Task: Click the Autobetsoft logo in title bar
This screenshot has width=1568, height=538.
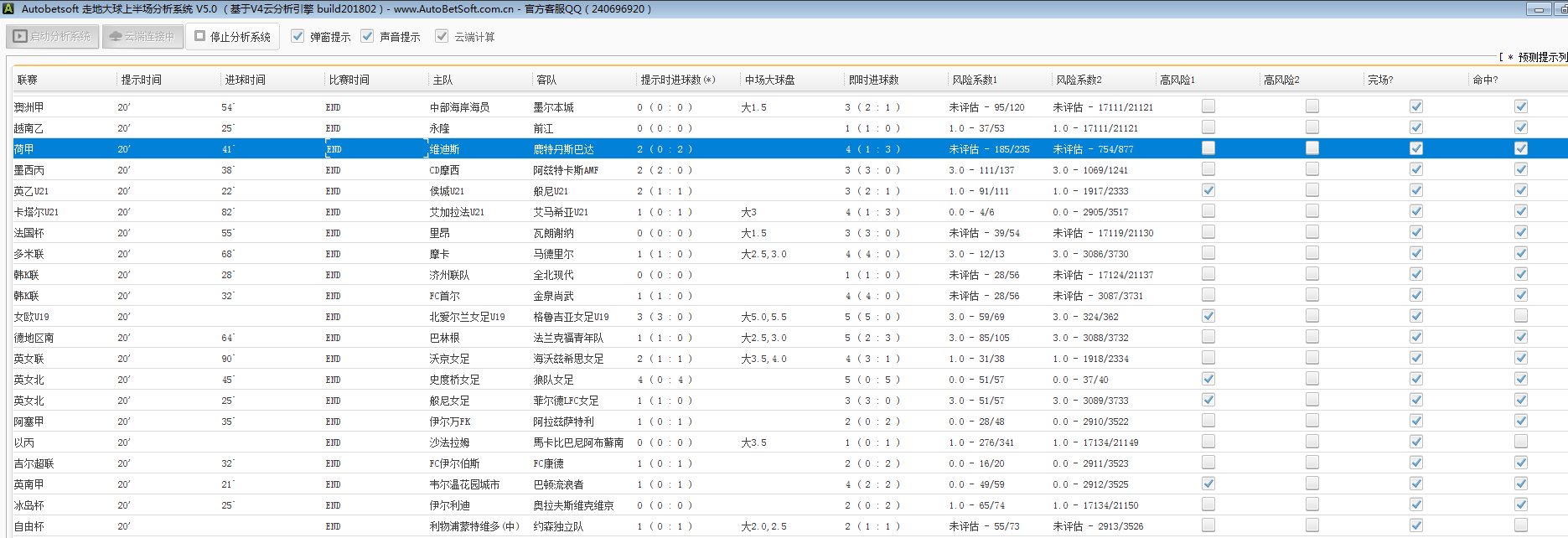Action: [x=8, y=9]
